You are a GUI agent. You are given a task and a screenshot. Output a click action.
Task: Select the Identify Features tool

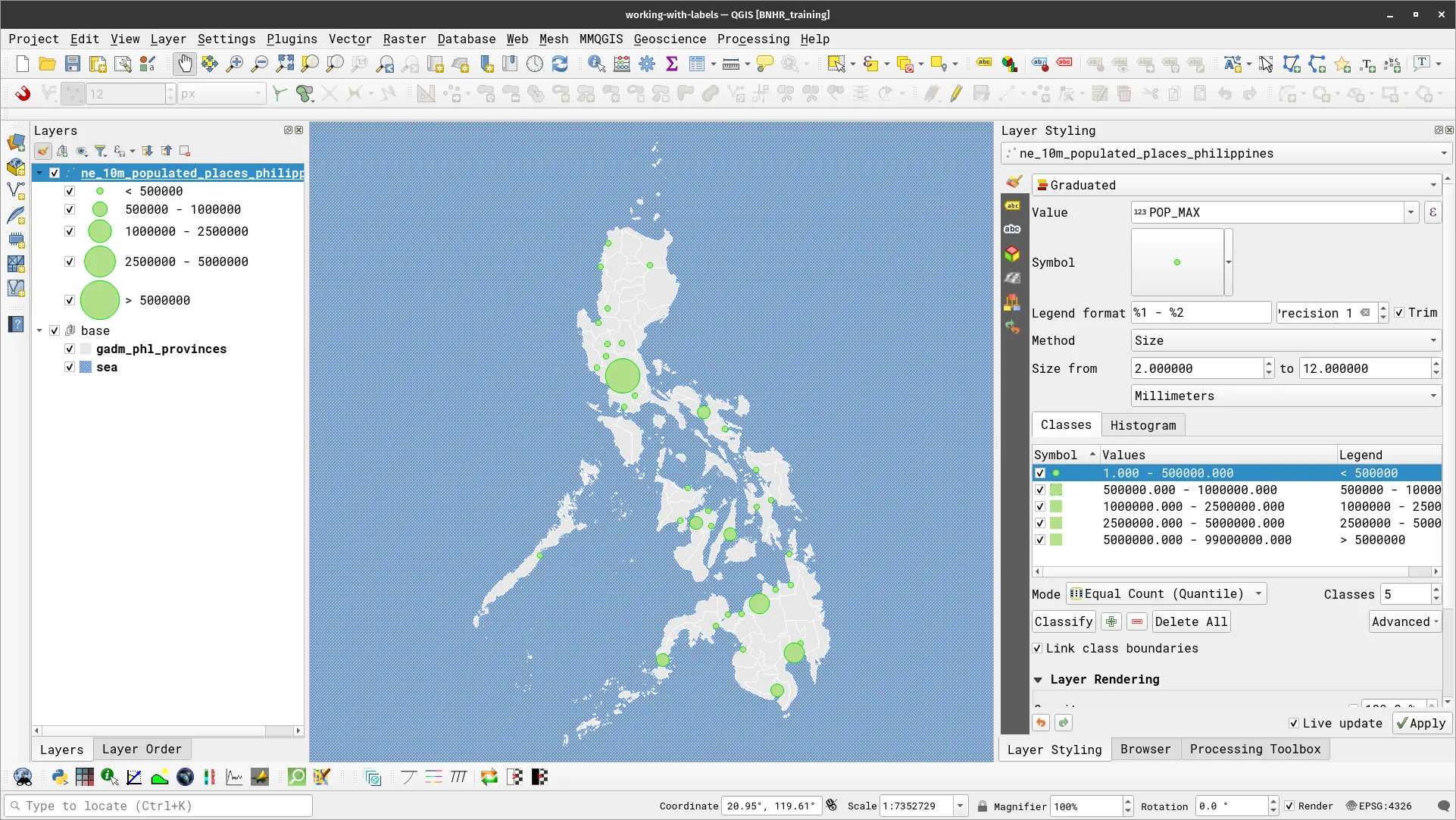597,64
